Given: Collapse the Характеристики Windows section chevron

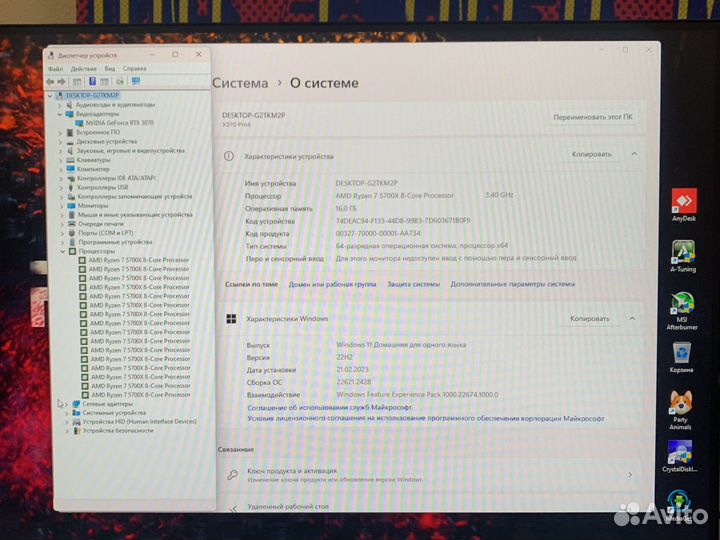Looking at the screenshot, I should [632, 318].
